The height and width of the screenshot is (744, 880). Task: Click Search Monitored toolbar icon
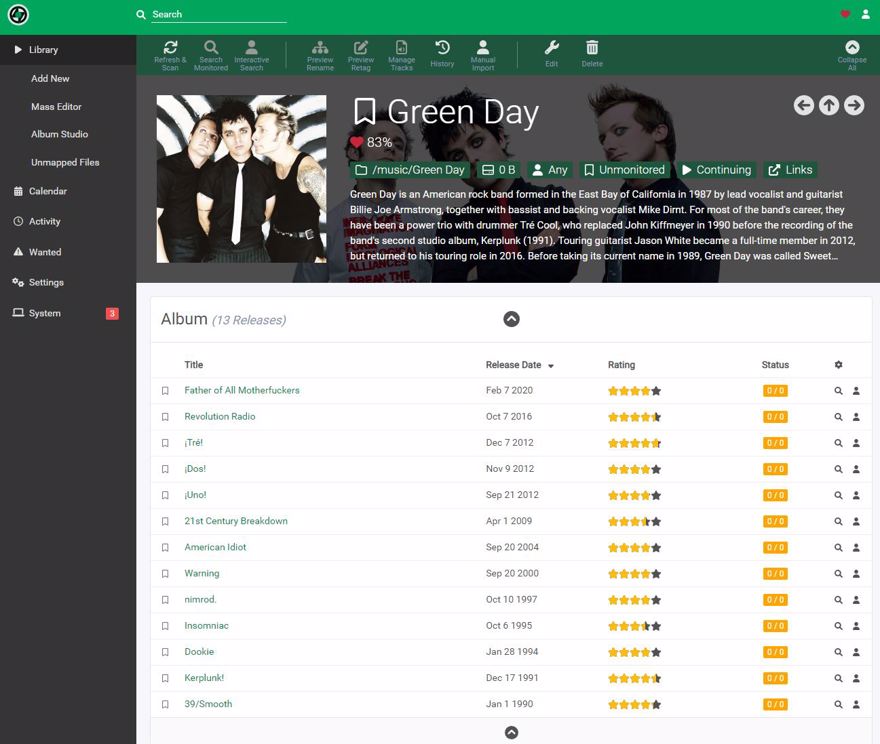[211, 55]
